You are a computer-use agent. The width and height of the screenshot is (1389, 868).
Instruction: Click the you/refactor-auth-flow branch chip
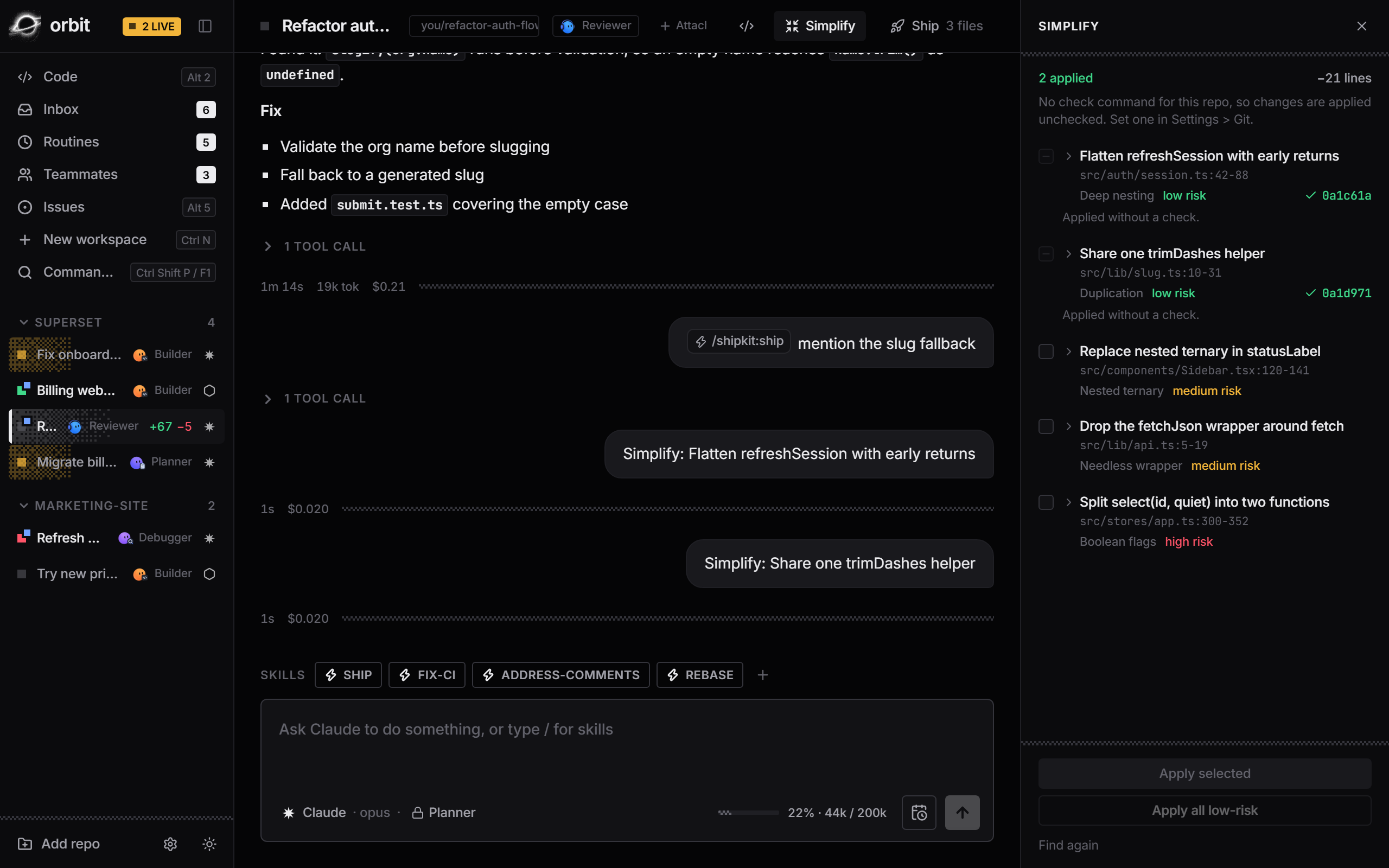pos(474,26)
